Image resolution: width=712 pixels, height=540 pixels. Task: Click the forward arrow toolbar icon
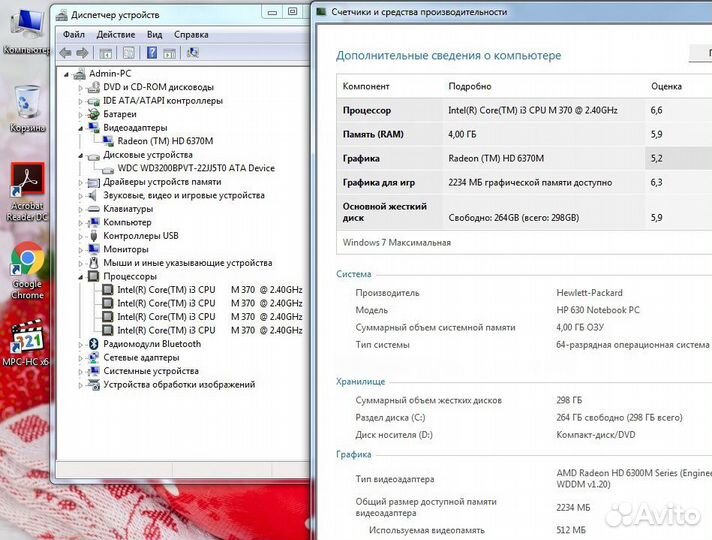82,53
